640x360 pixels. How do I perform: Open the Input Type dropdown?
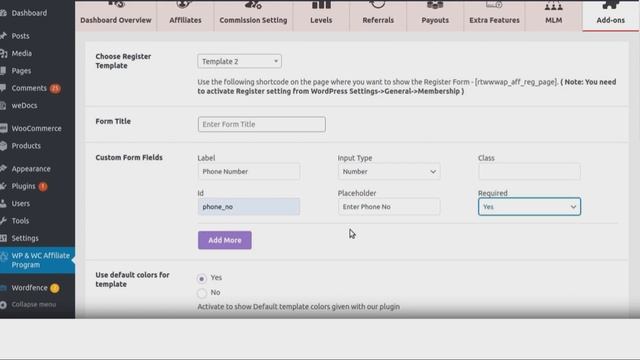[x=389, y=171]
